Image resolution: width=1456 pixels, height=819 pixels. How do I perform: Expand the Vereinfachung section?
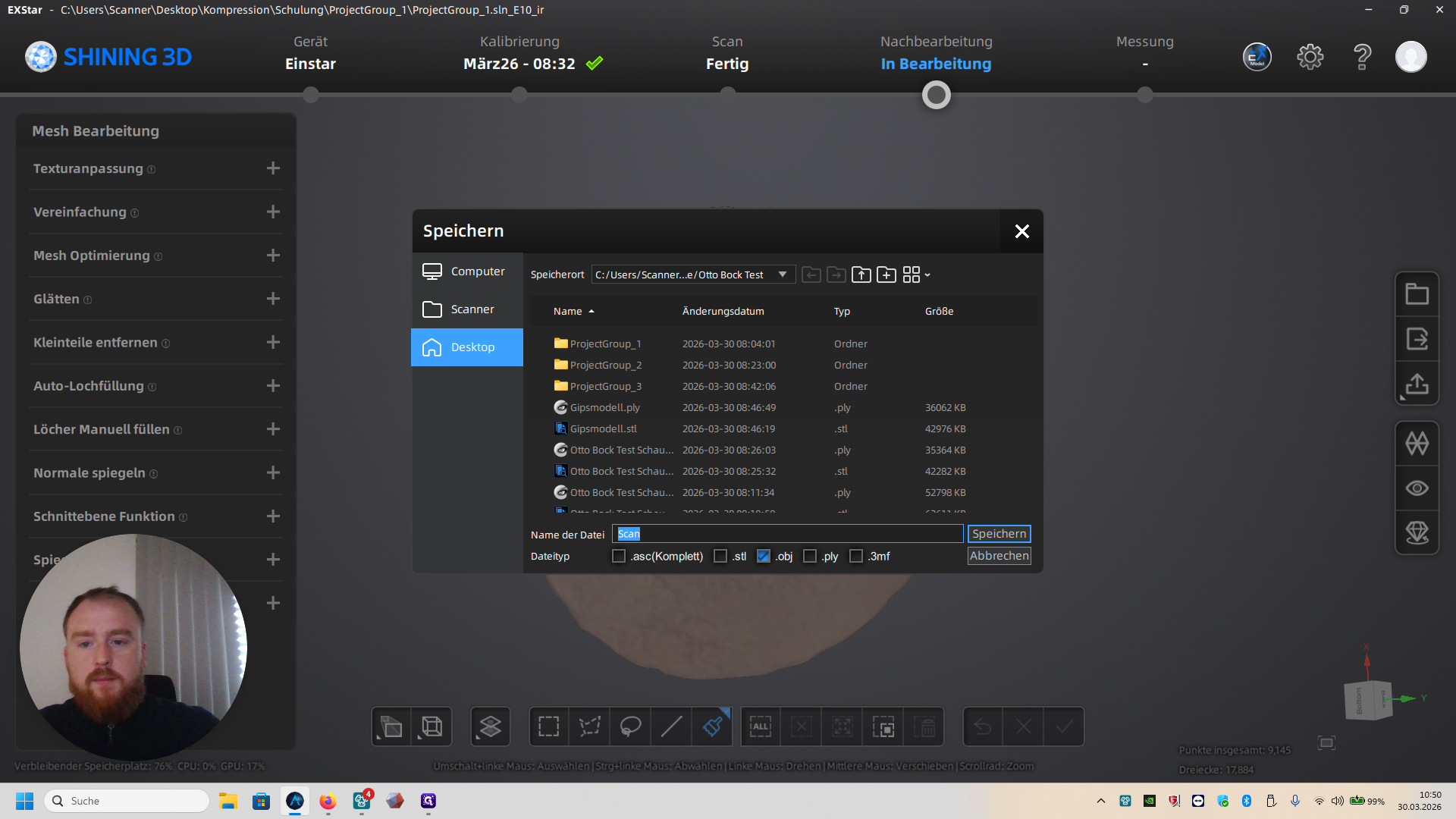click(273, 212)
